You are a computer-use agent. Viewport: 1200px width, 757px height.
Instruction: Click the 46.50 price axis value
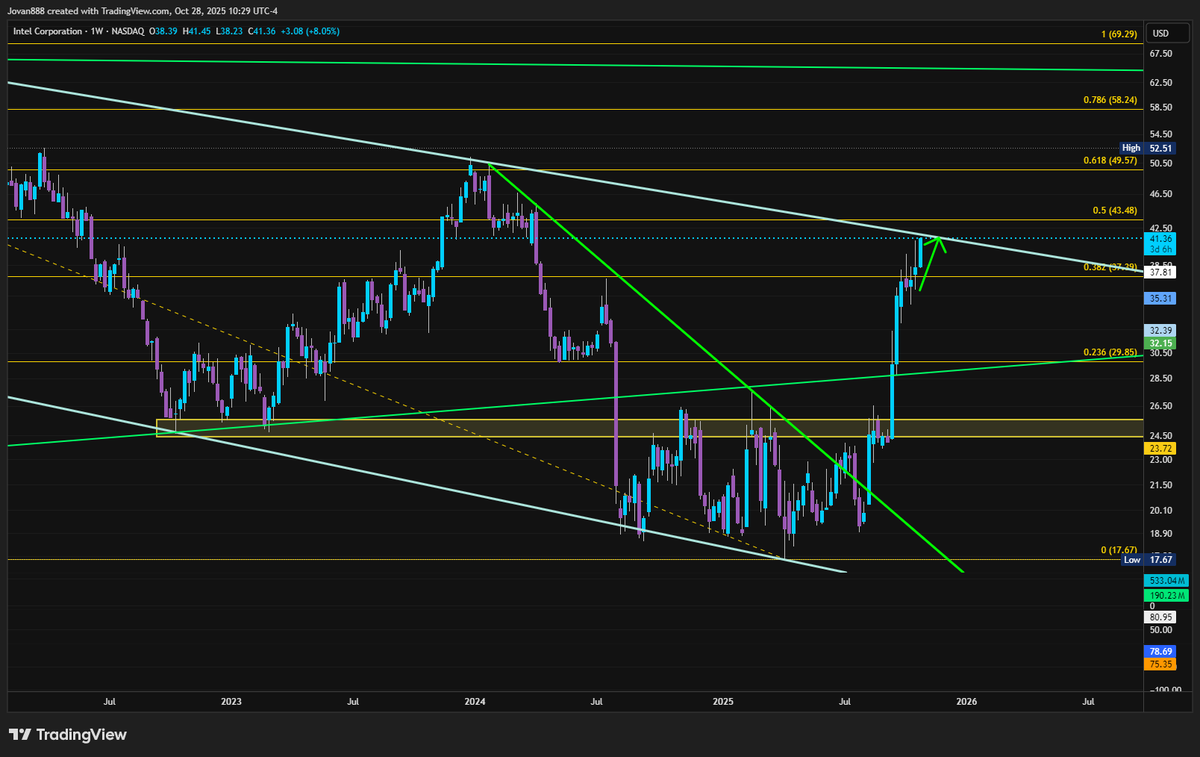pyautogui.click(x=1161, y=193)
